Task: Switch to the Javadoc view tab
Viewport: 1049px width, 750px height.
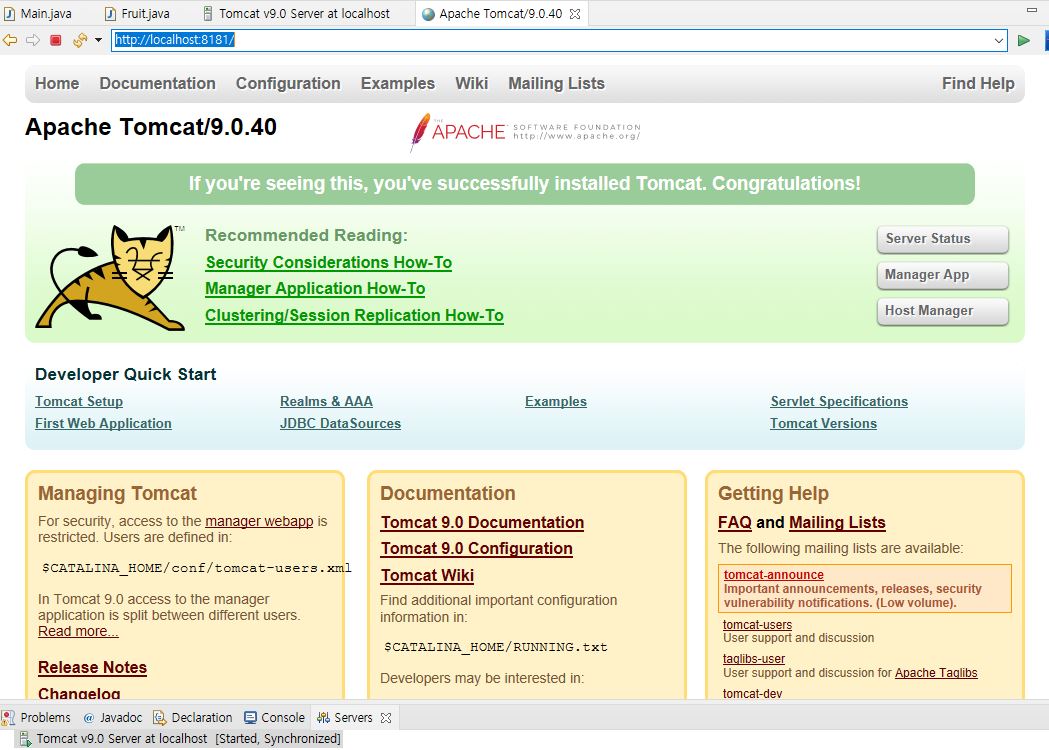Action: 112,718
